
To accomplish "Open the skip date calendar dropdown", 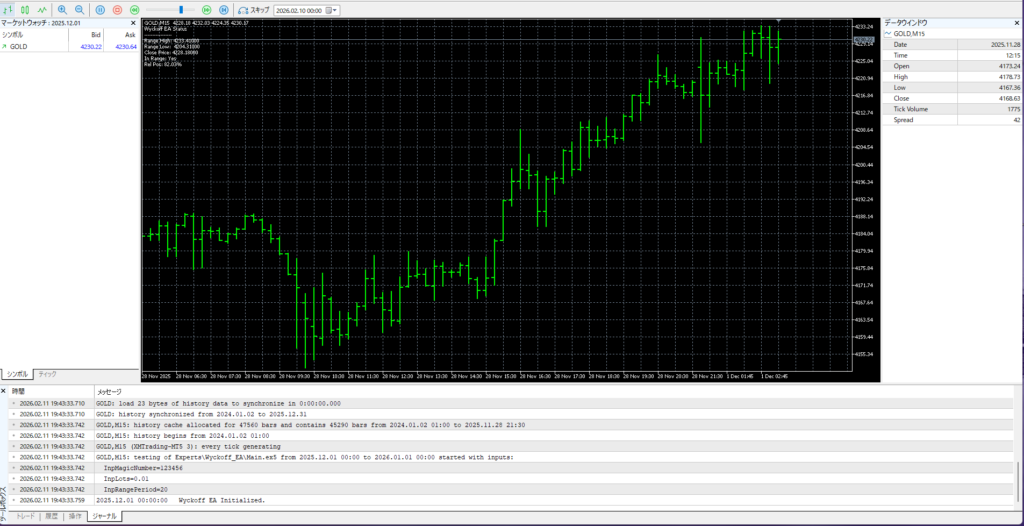I will [333, 9].
